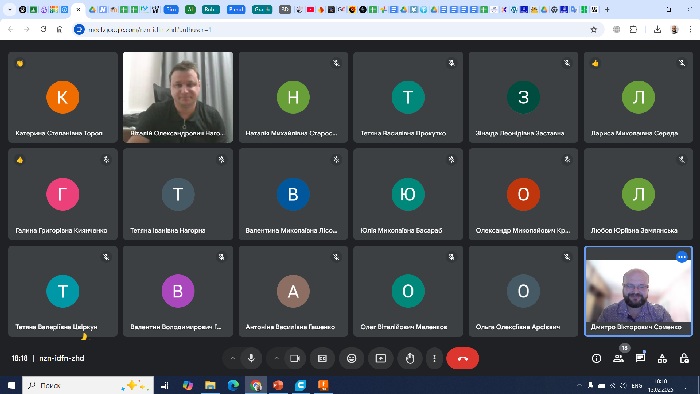The height and width of the screenshot is (394, 700).
Task: Go forward in the browser
Action: (27, 29)
